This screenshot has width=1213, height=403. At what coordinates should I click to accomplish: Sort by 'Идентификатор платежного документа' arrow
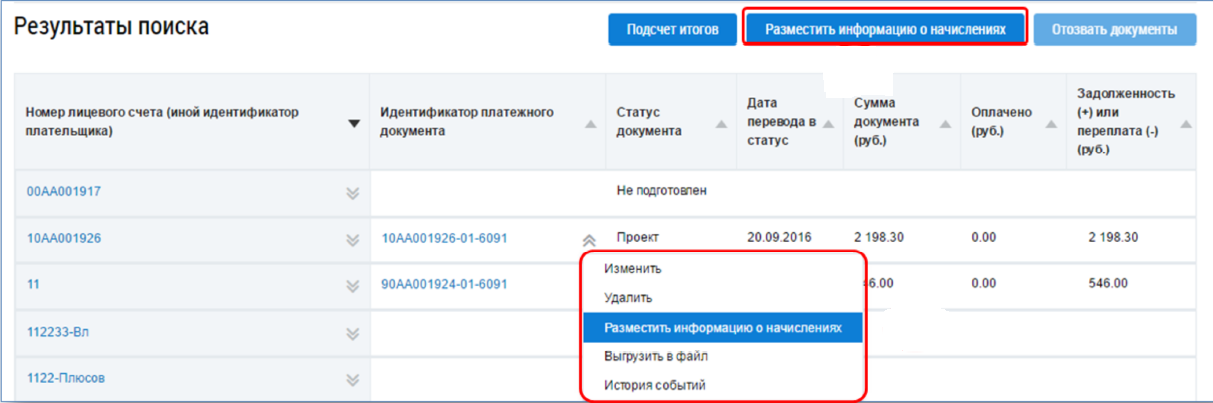[x=590, y=124]
